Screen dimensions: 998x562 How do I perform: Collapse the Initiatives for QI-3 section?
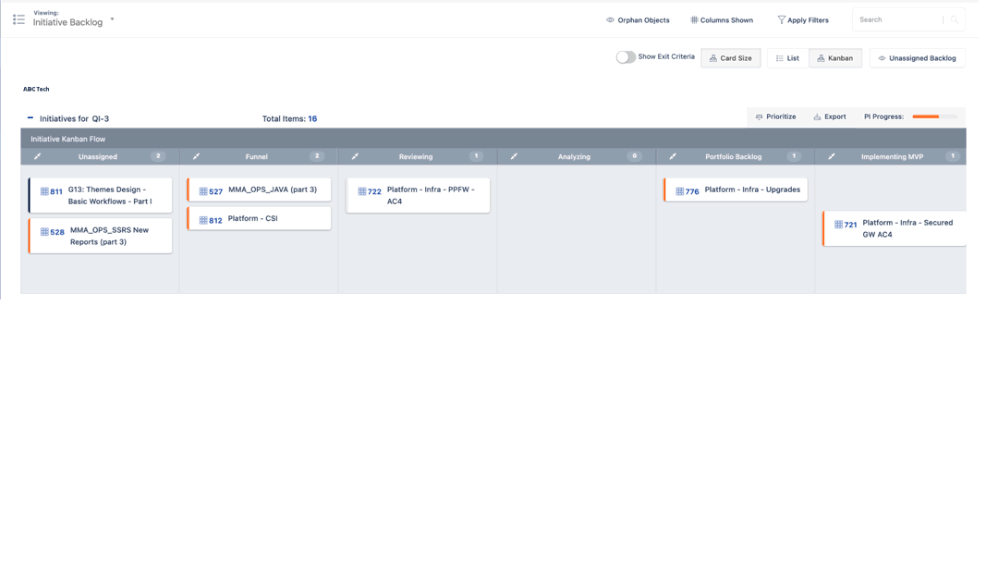(x=30, y=118)
